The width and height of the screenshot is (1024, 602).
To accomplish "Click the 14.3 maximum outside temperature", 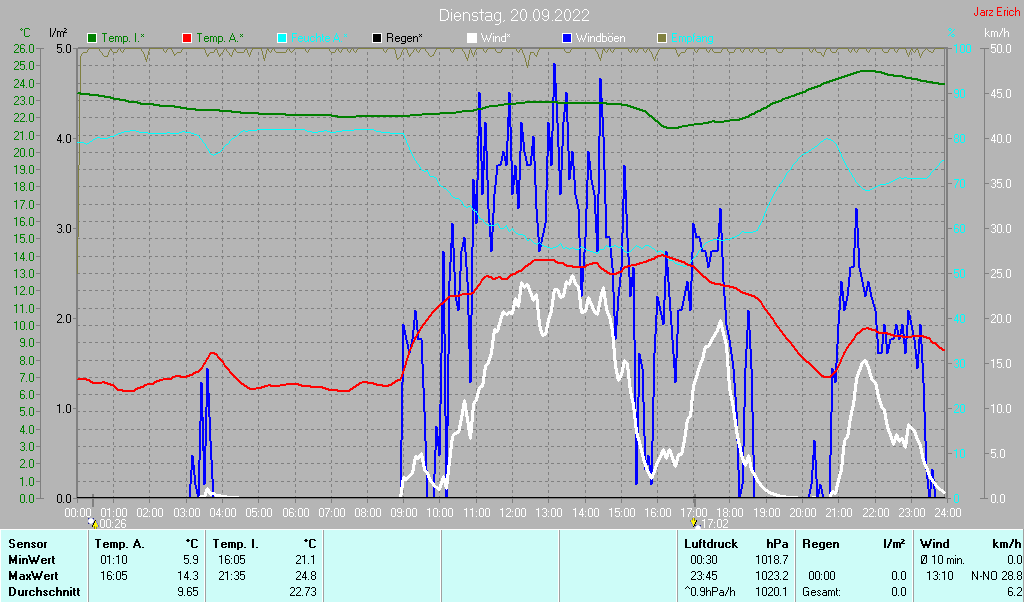I will pyautogui.click(x=188, y=577).
